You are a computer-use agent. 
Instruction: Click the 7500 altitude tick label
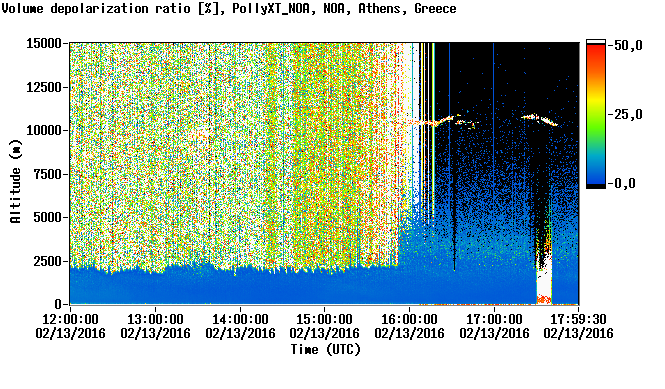tap(47, 174)
